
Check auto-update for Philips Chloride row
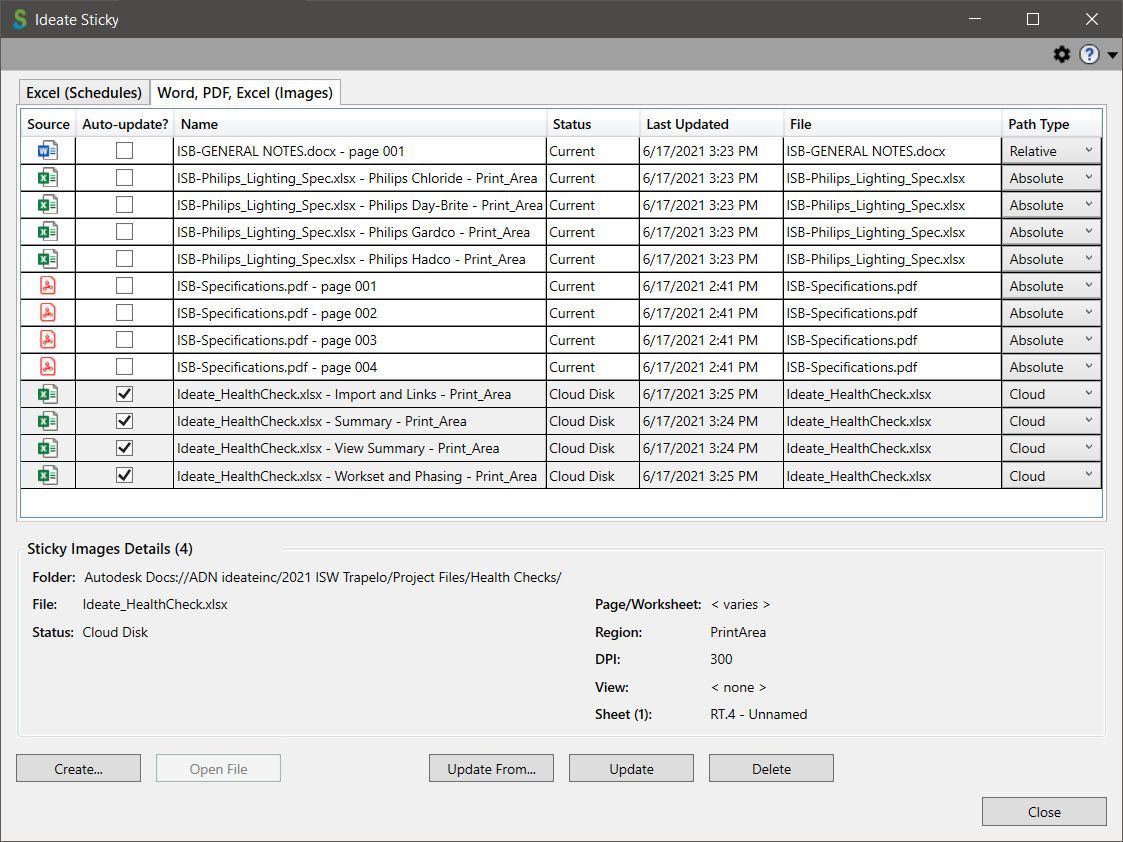pyautogui.click(x=125, y=178)
